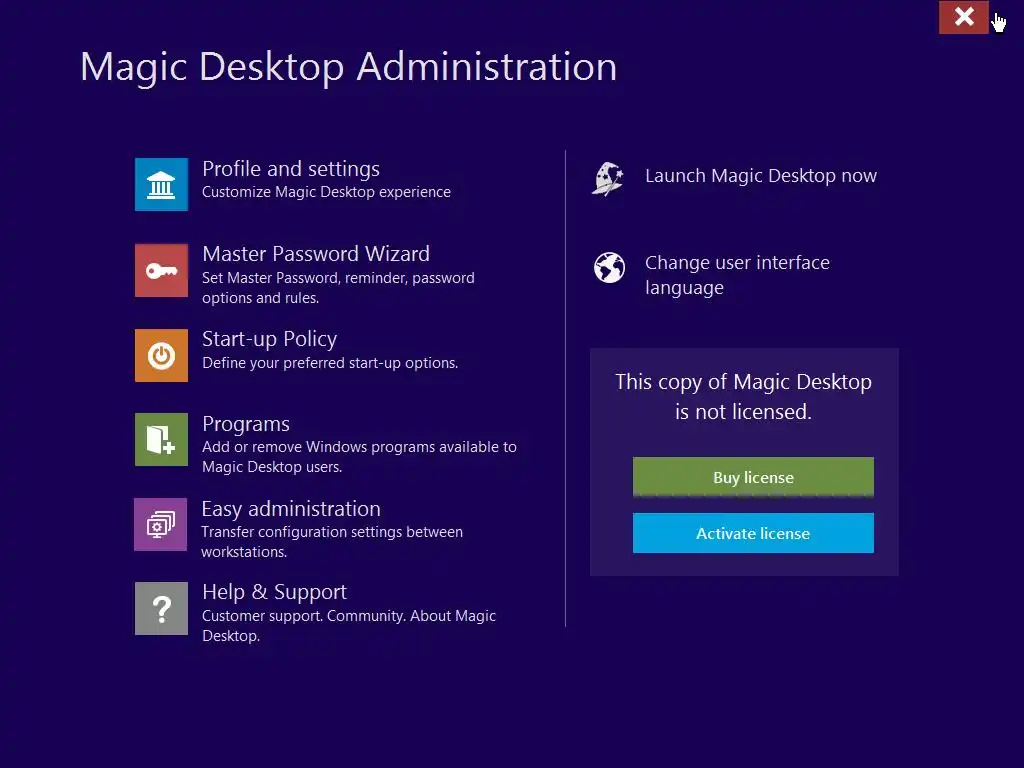1024x768 pixels.
Task: Click the purple Easy administration icon
Action: coord(161,524)
